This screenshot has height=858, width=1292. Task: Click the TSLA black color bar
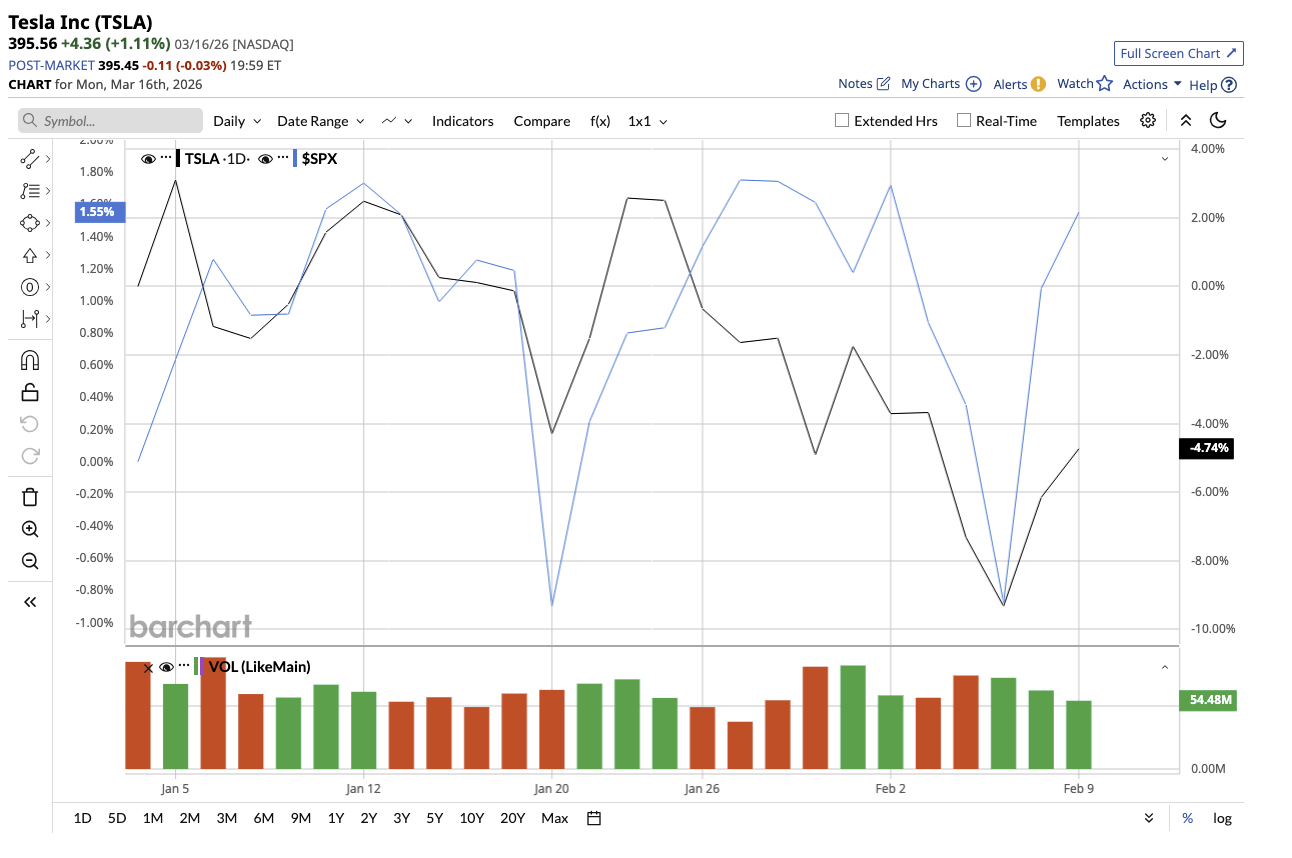point(178,158)
